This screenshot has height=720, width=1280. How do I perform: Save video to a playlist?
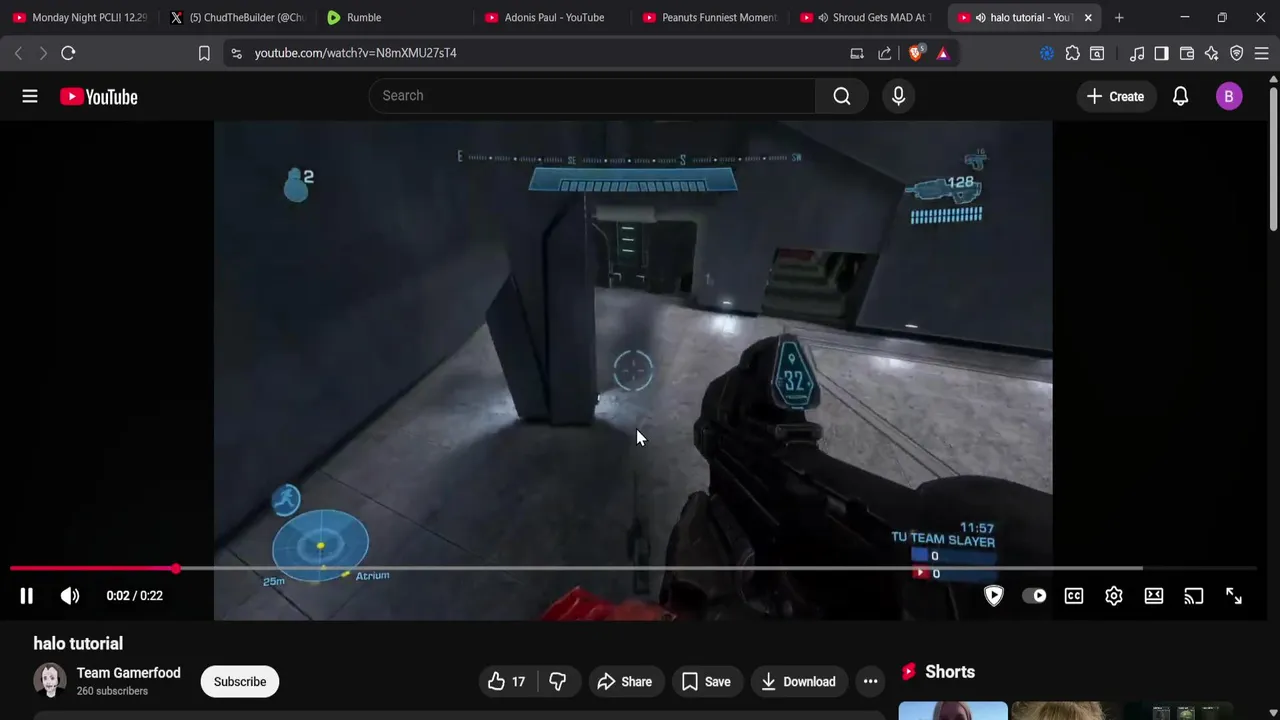[706, 682]
